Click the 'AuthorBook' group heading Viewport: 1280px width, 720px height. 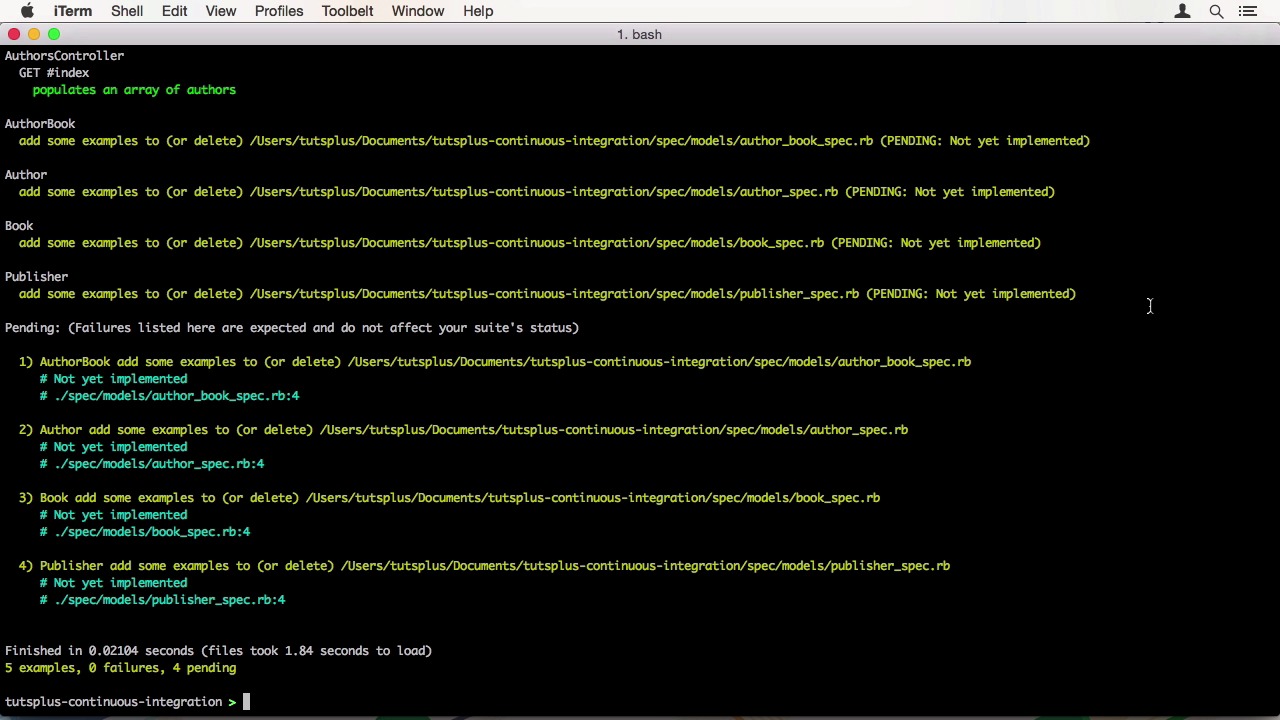click(40, 124)
